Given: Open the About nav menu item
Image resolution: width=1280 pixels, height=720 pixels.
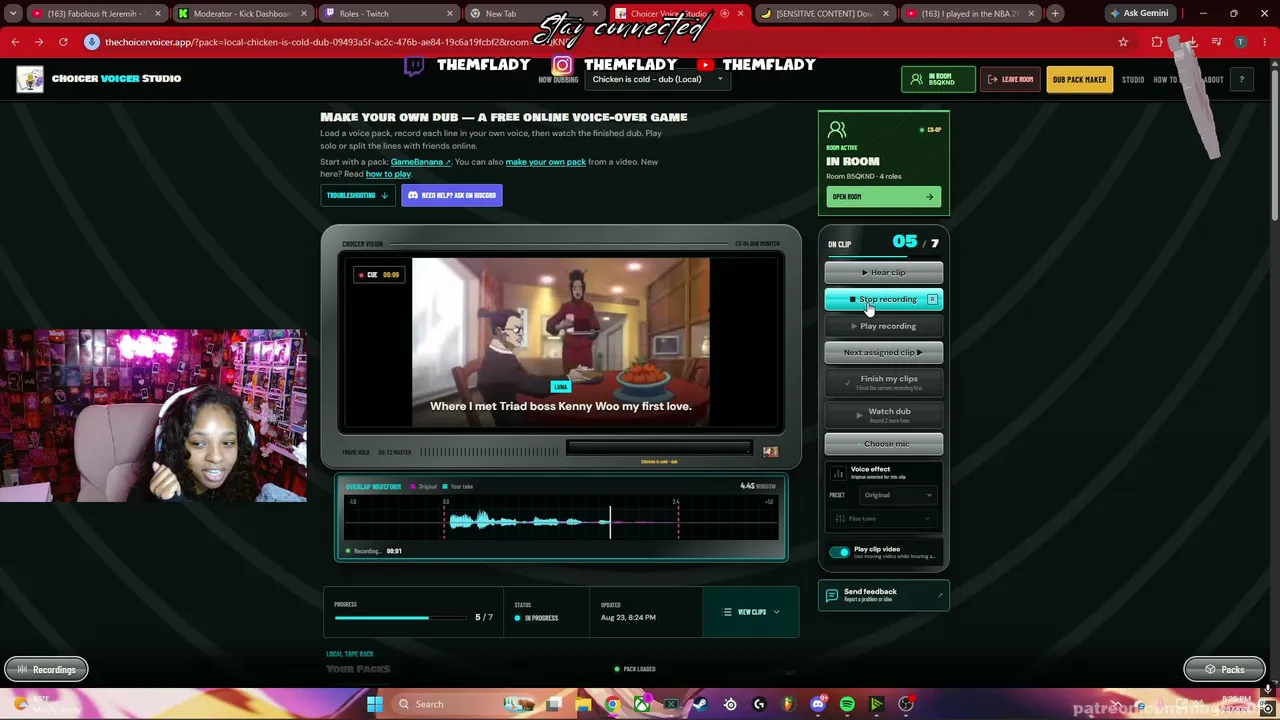Looking at the screenshot, I should pyautogui.click(x=1213, y=80).
